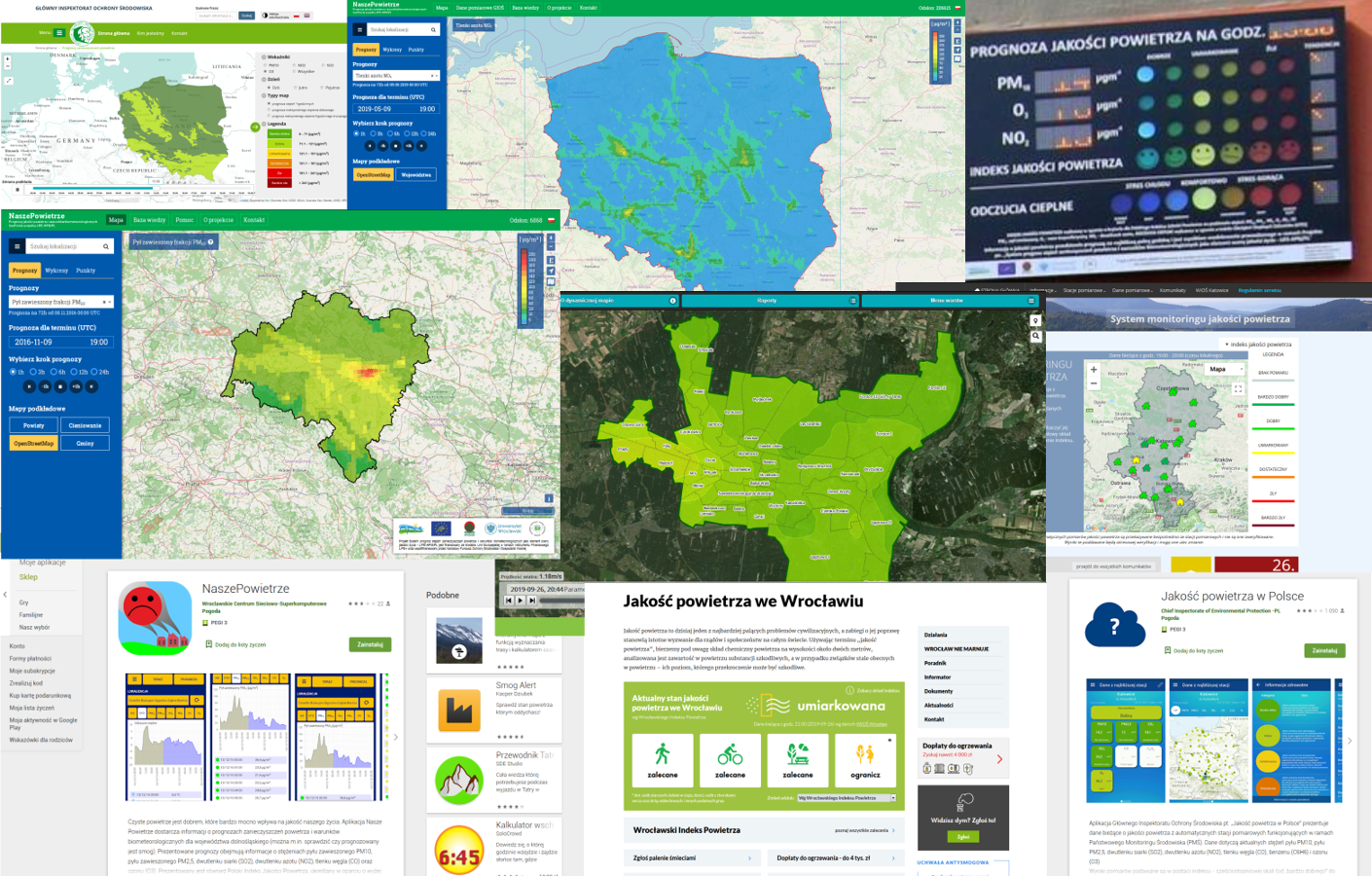Click search magnifier in PM10 forecast panel
The width and height of the screenshot is (1372, 876).
click(106, 246)
